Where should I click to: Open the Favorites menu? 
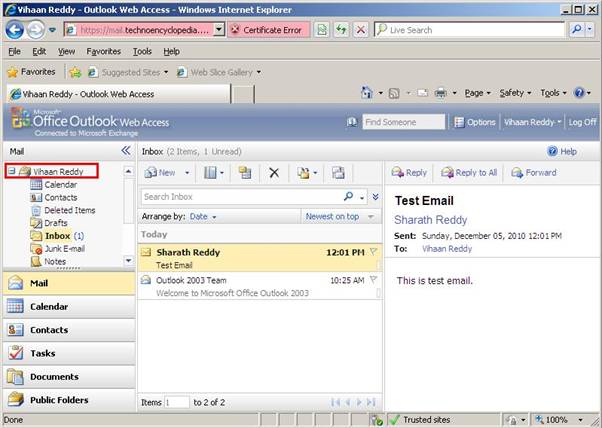104,51
